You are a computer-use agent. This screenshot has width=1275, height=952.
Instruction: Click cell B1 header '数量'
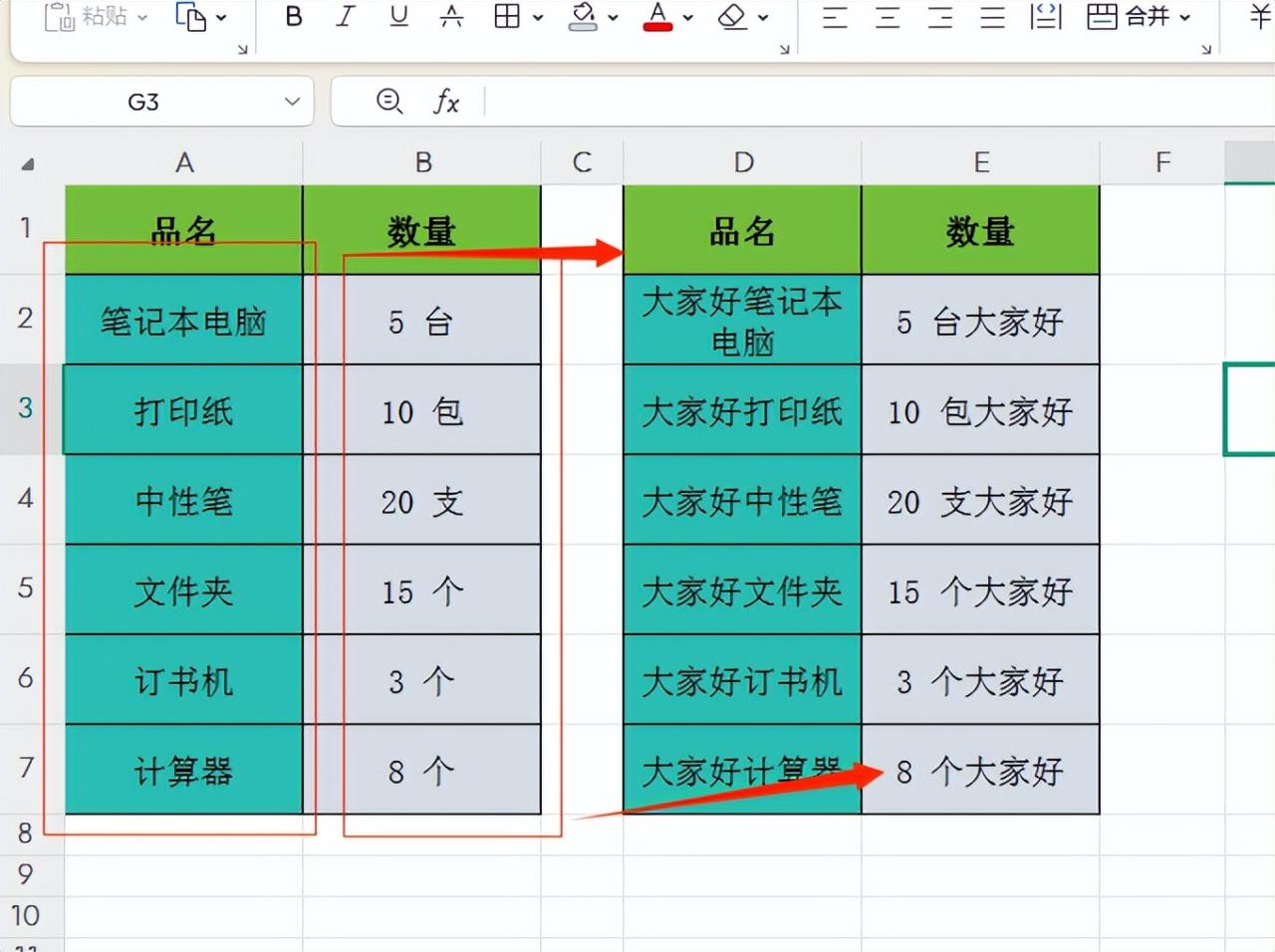point(422,230)
